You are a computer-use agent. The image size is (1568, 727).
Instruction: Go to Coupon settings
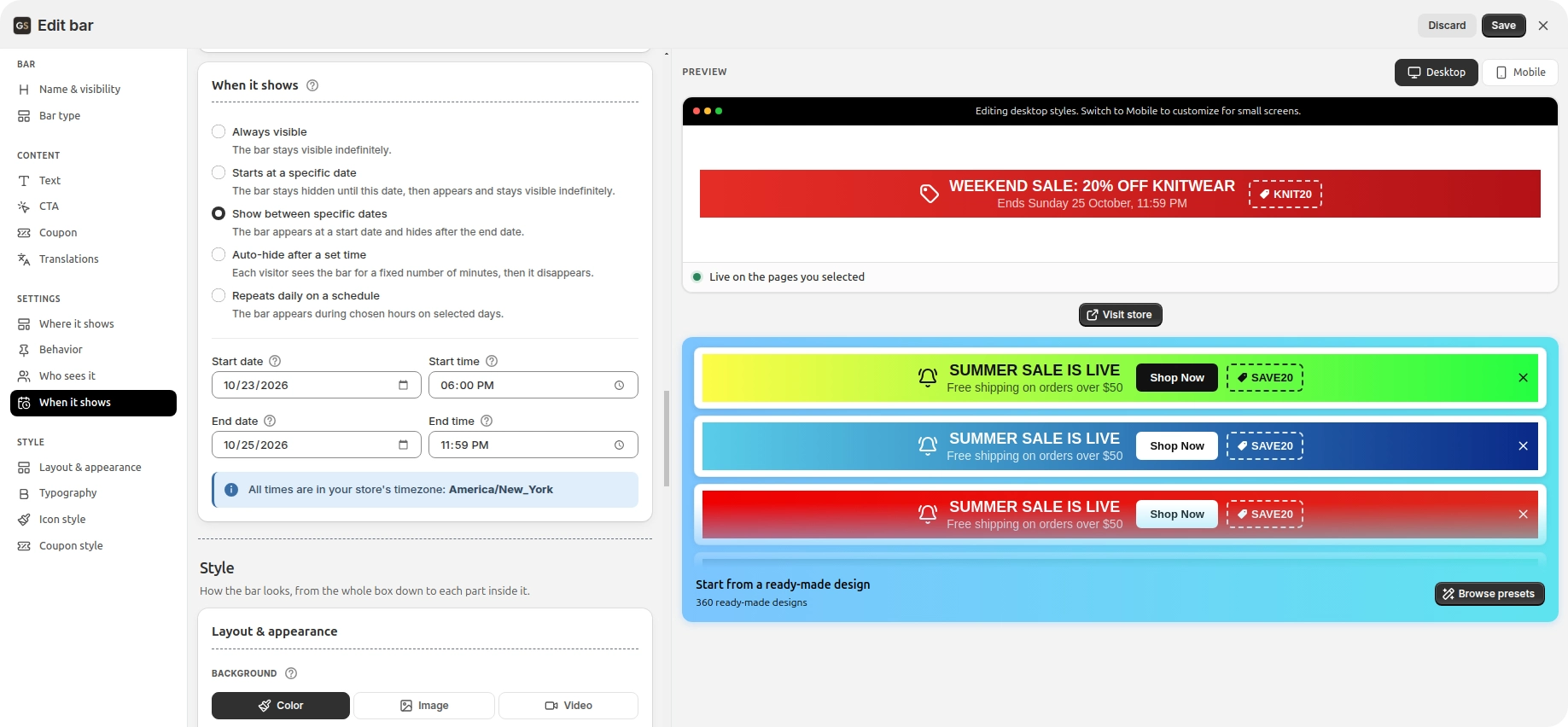pos(93,233)
